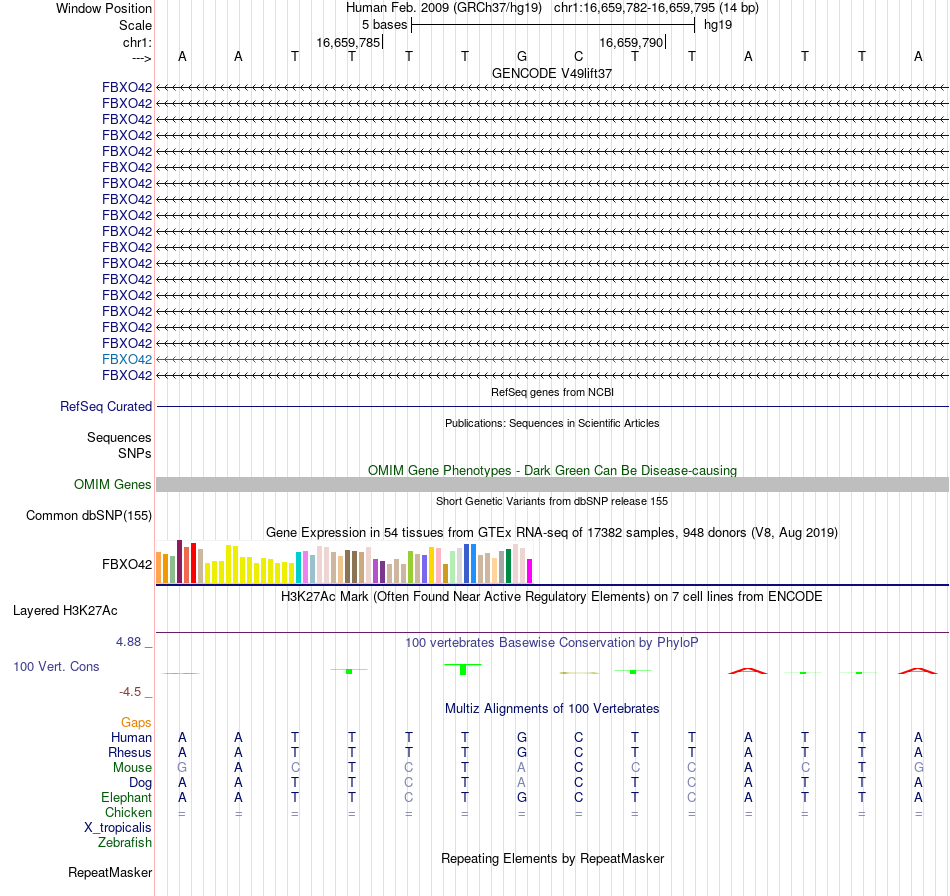950x896 pixels.
Task: Open Repeating Elements by RepeatMasker title
Action: (552, 859)
